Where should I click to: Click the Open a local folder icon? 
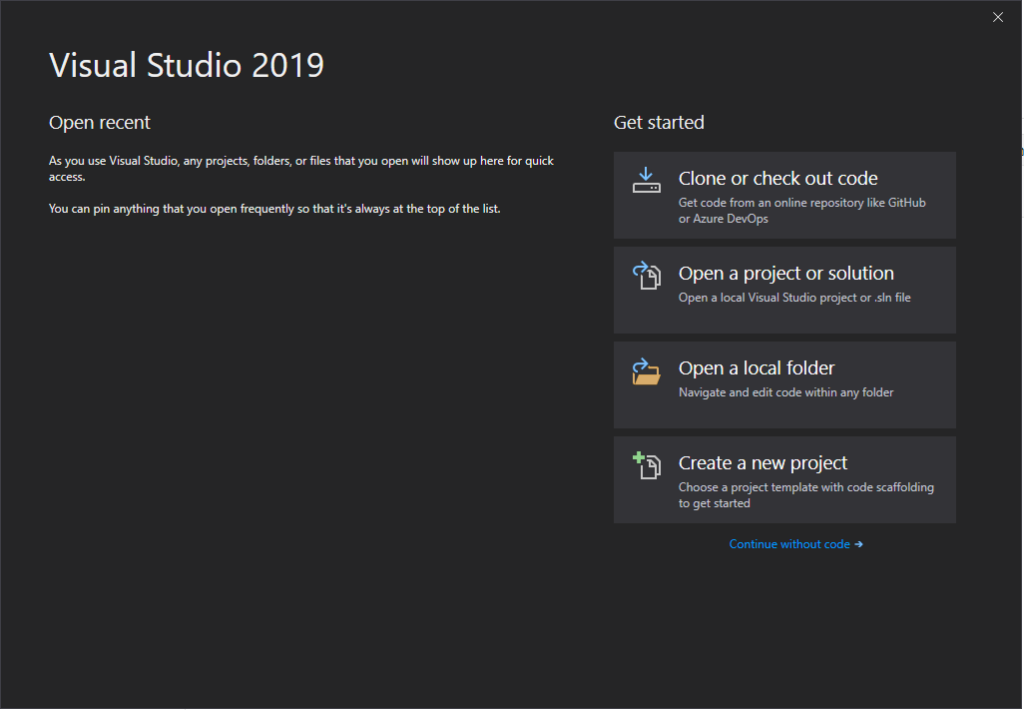(x=646, y=371)
